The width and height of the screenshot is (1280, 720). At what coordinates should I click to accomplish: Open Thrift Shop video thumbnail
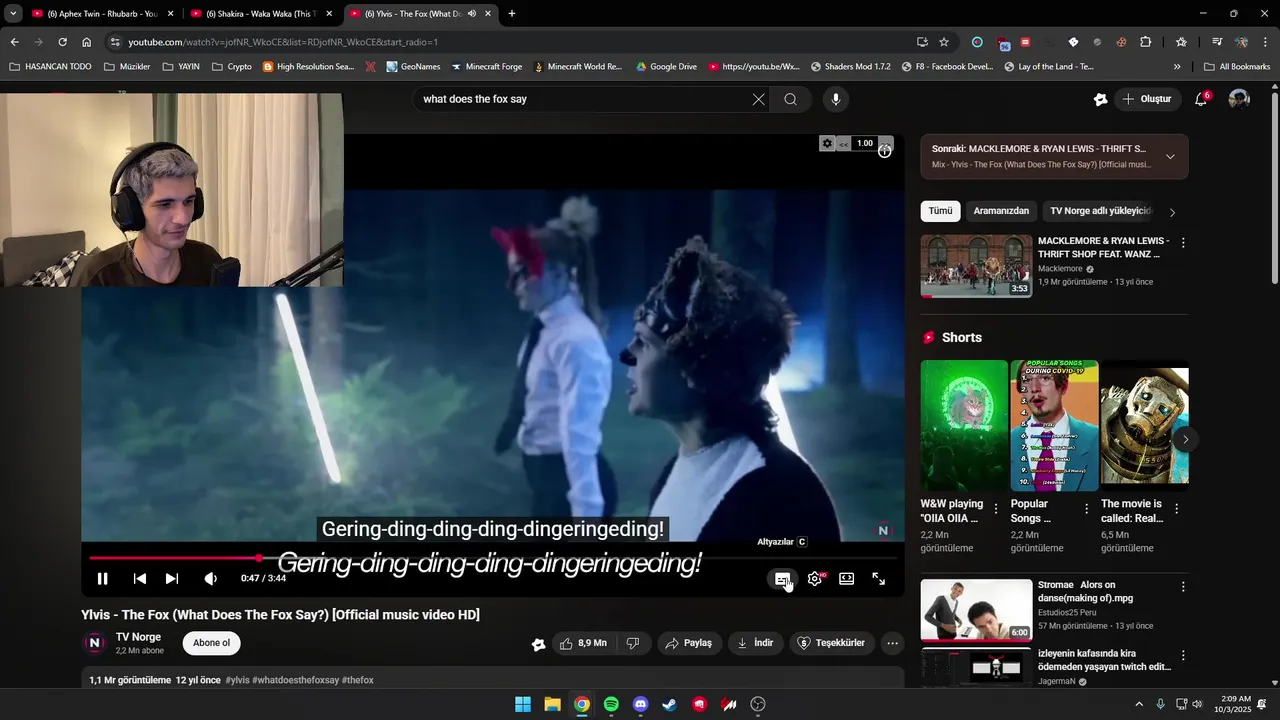coord(976,266)
